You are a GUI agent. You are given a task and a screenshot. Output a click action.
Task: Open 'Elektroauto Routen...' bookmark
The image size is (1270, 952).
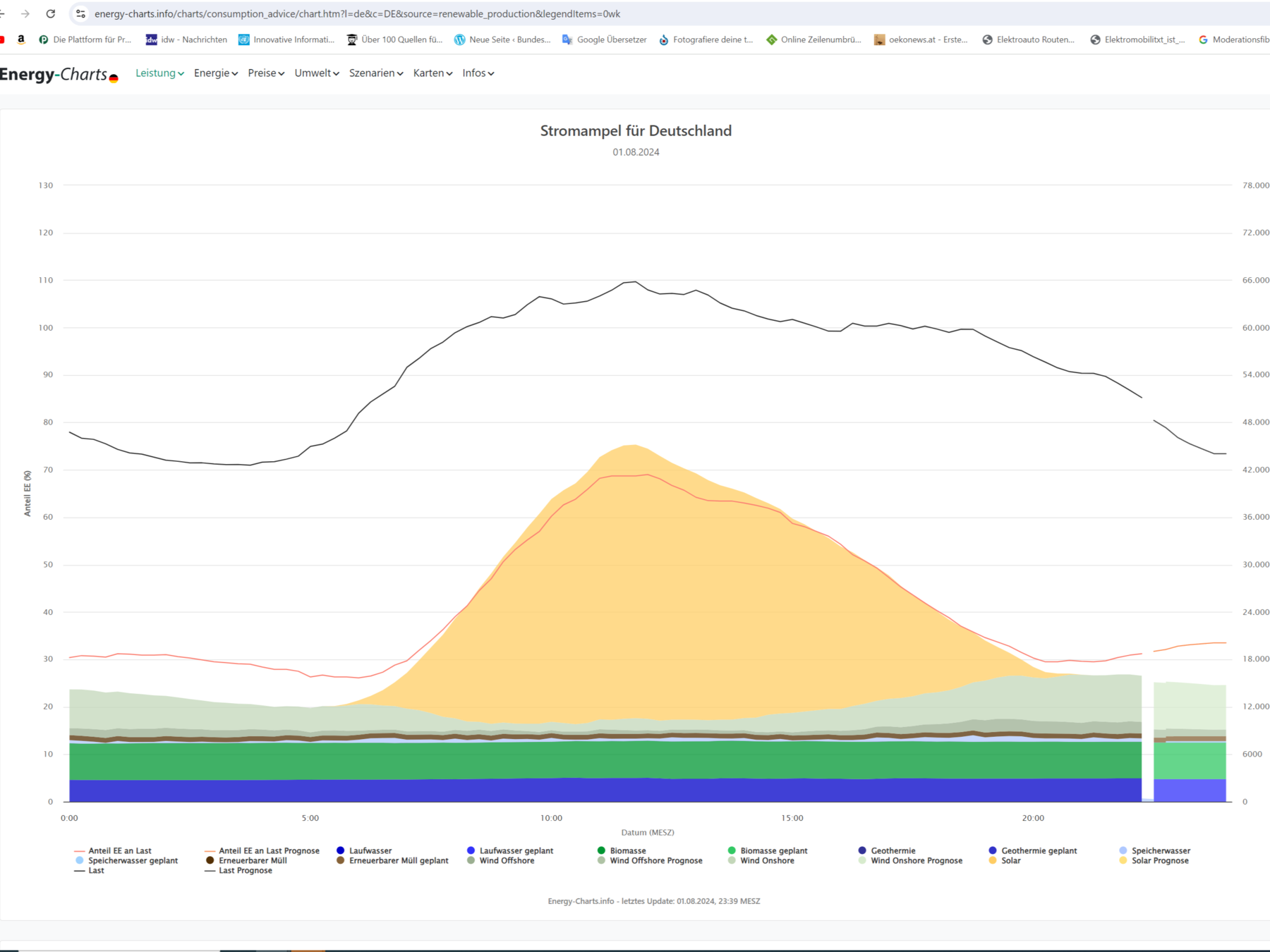1029,39
